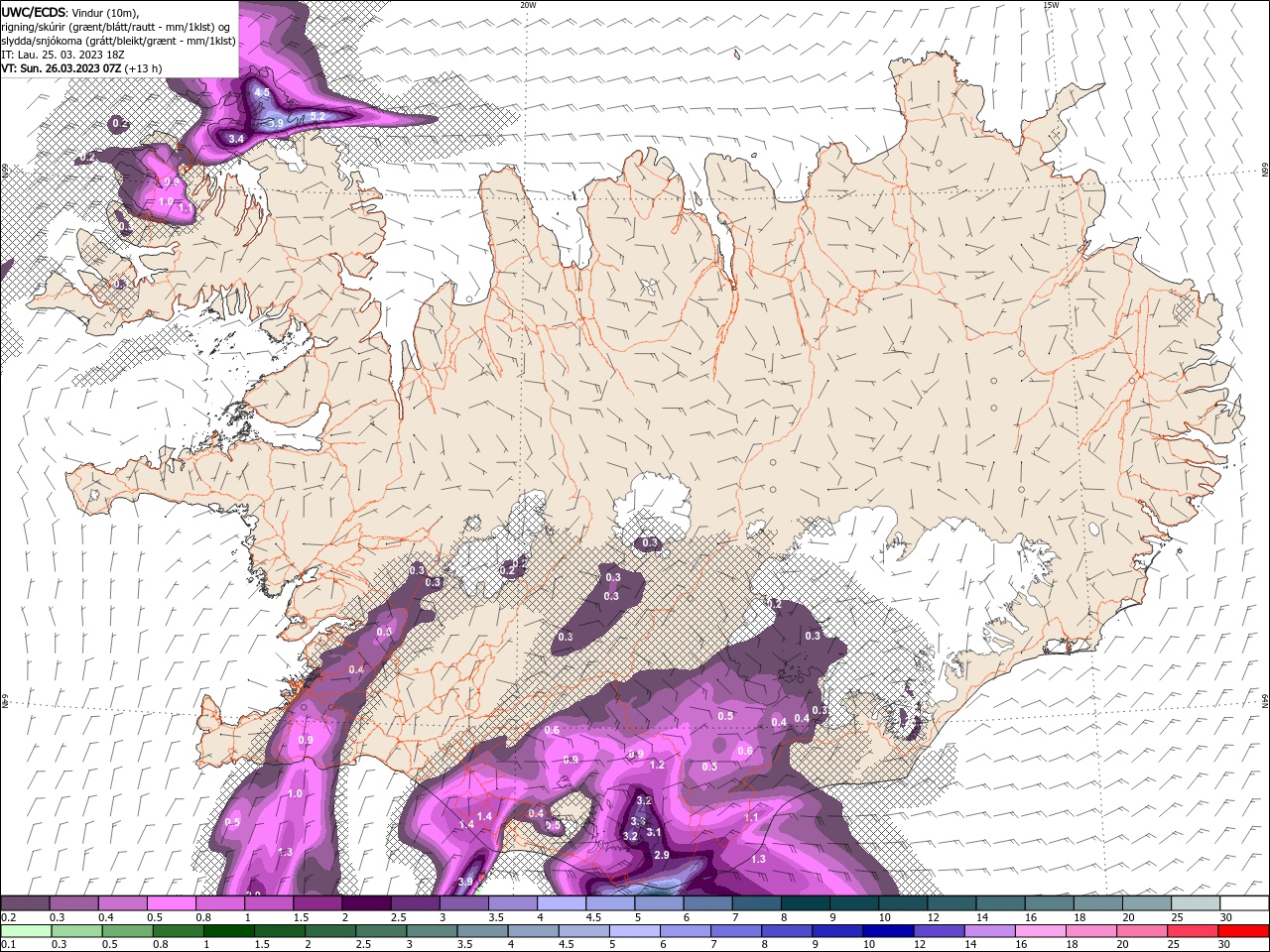1270x952 pixels.
Task: Click the 30 label in rain legend
Action: pos(1223,944)
